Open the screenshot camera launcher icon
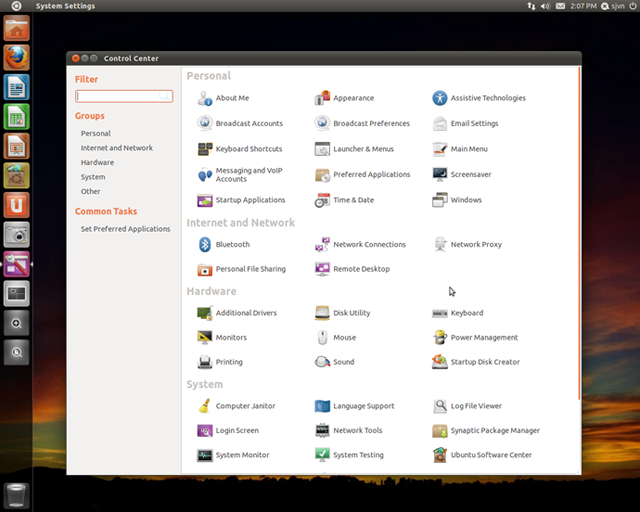The height and width of the screenshot is (512, 640). [x=16, y=234]
